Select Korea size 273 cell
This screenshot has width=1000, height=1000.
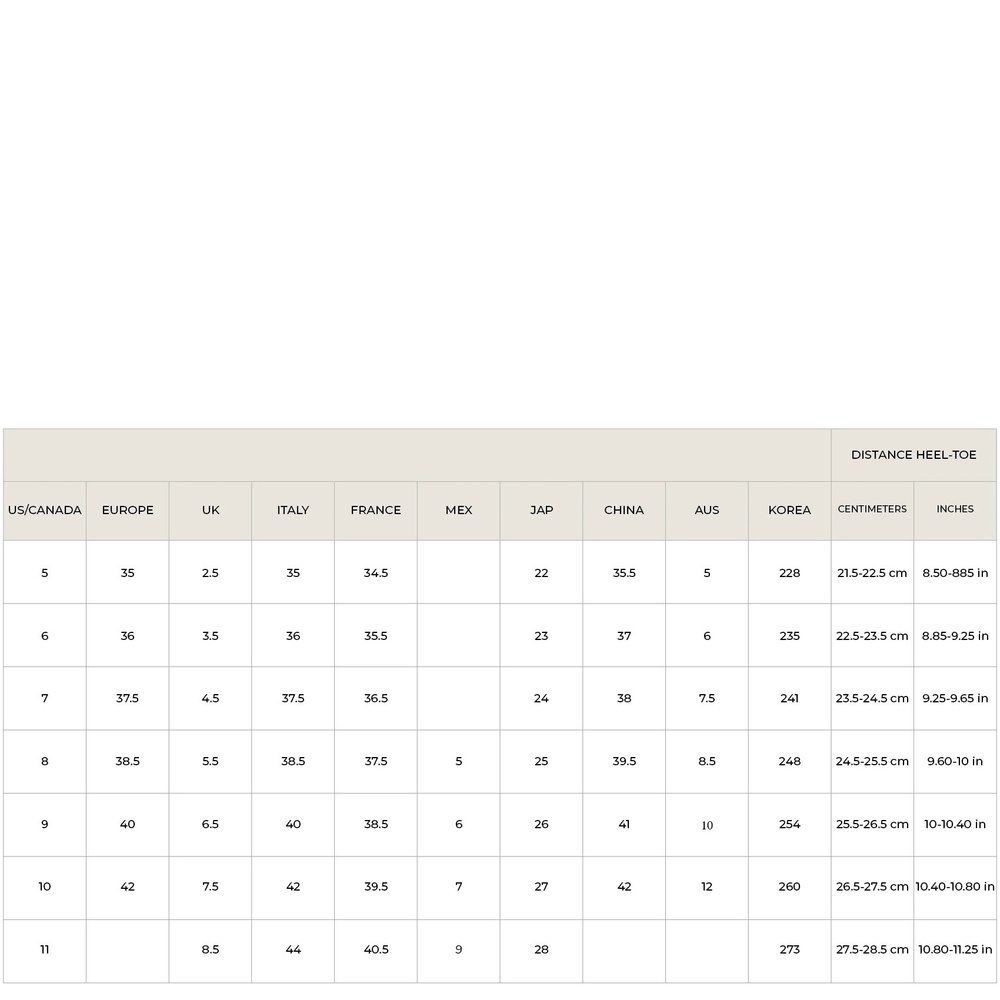click(790, 950)
